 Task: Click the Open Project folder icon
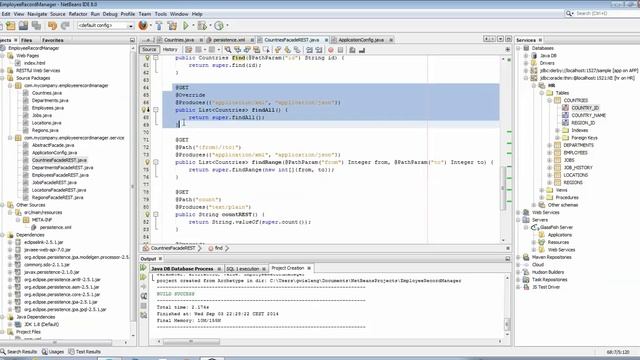pos(23,26)
